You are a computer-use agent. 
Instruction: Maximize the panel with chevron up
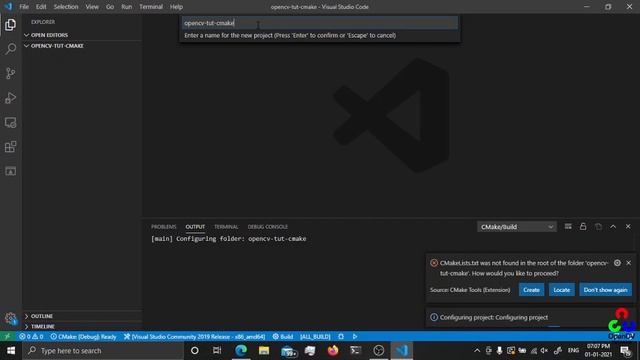coord(613,227)
